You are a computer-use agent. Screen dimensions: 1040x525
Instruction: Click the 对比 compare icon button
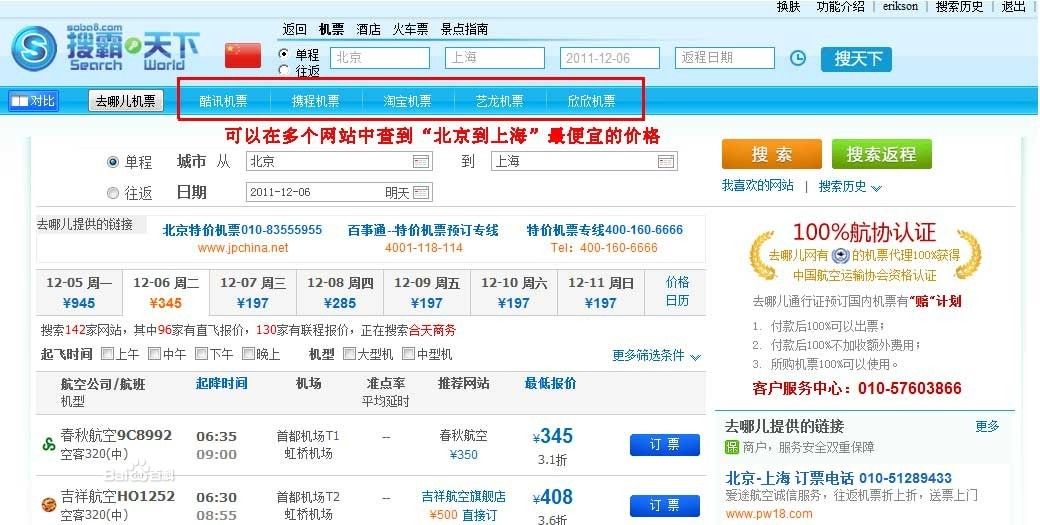[33, 101]
